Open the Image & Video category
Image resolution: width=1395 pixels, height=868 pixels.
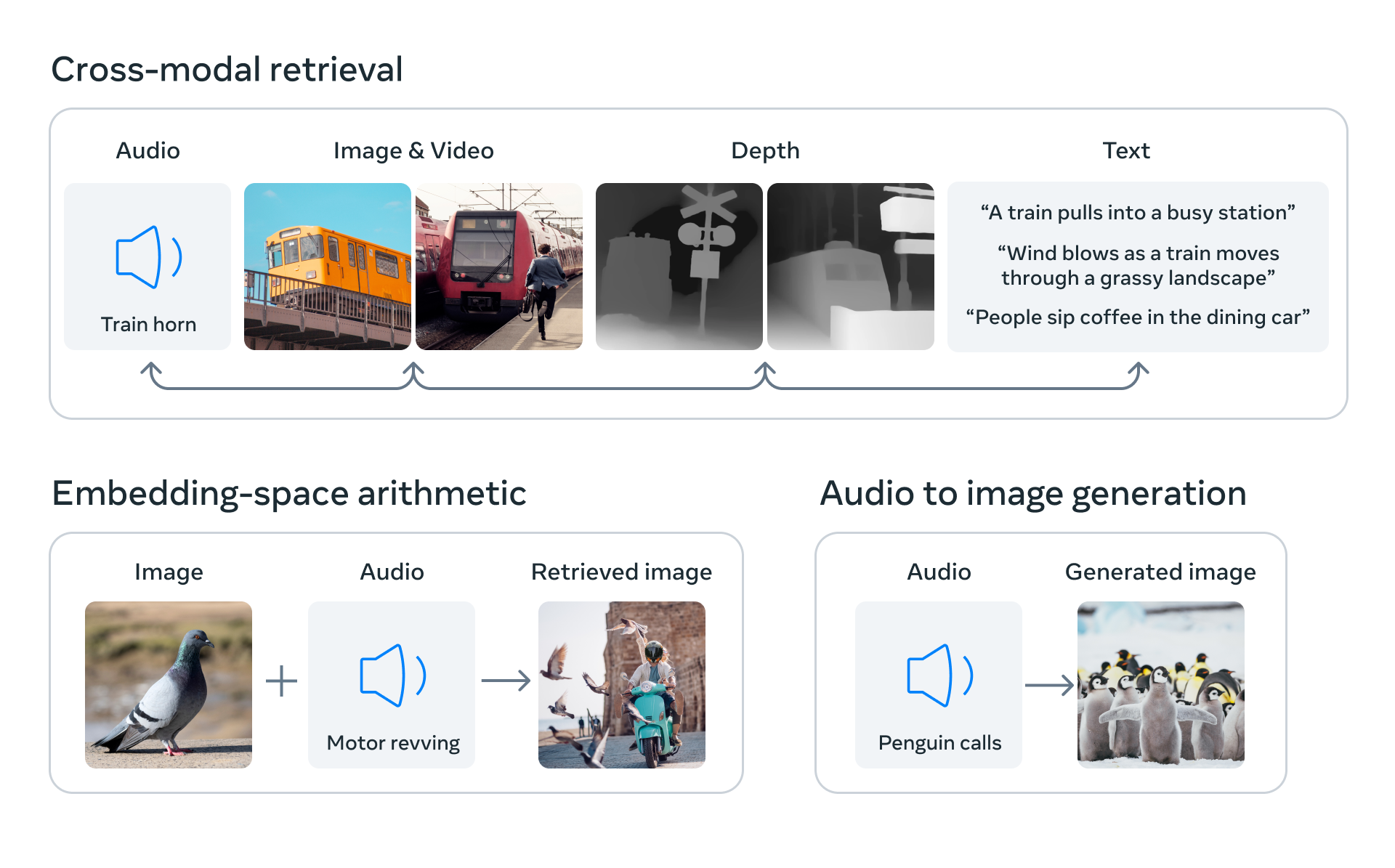[413, 150]
